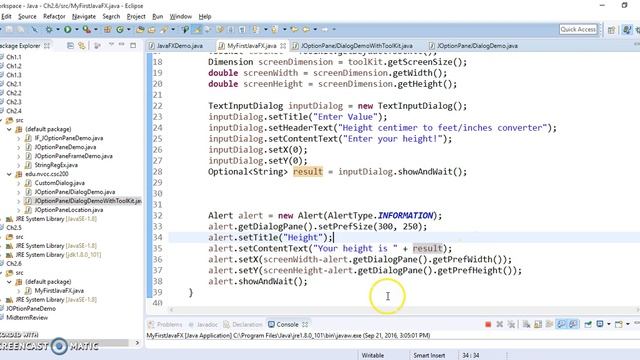Switch to the Declaration view tab
Screen dimensions: 640x360
243,324
